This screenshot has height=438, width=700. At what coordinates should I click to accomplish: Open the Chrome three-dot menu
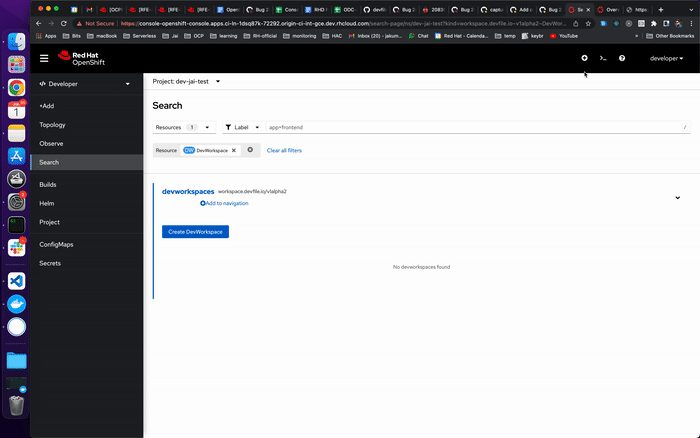click(691, 23)
